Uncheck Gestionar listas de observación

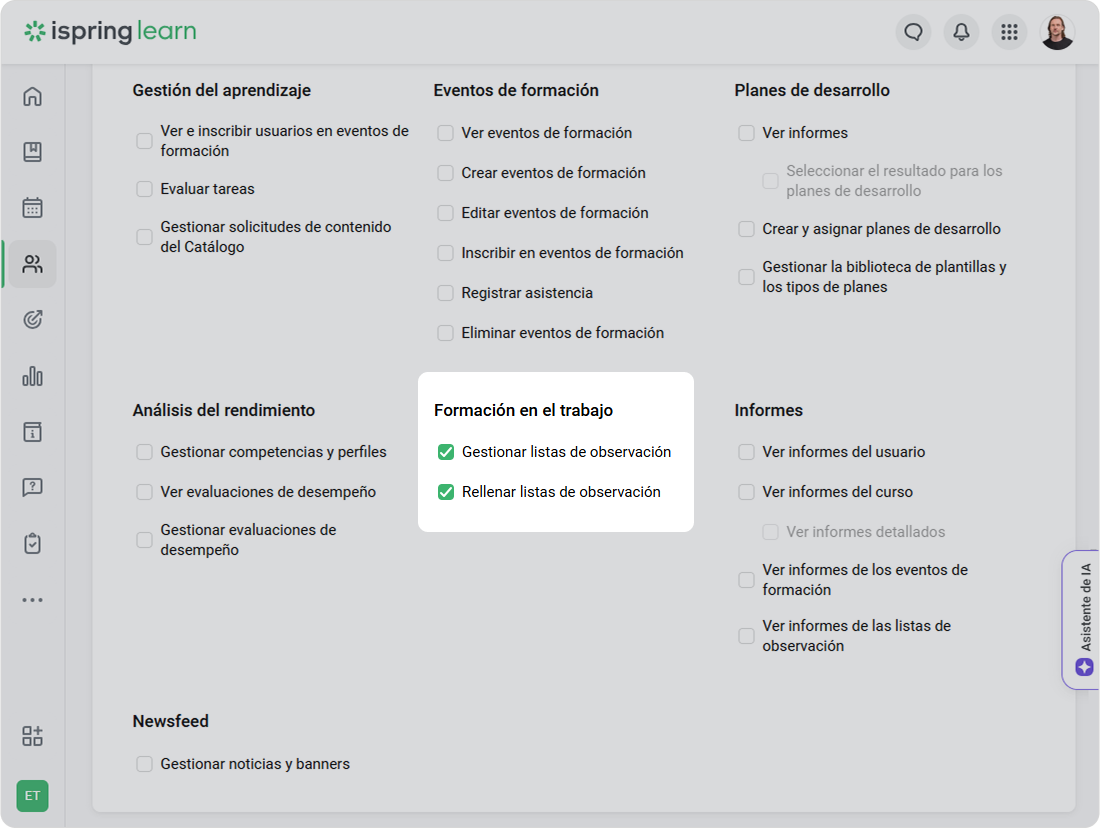point(446,452)
